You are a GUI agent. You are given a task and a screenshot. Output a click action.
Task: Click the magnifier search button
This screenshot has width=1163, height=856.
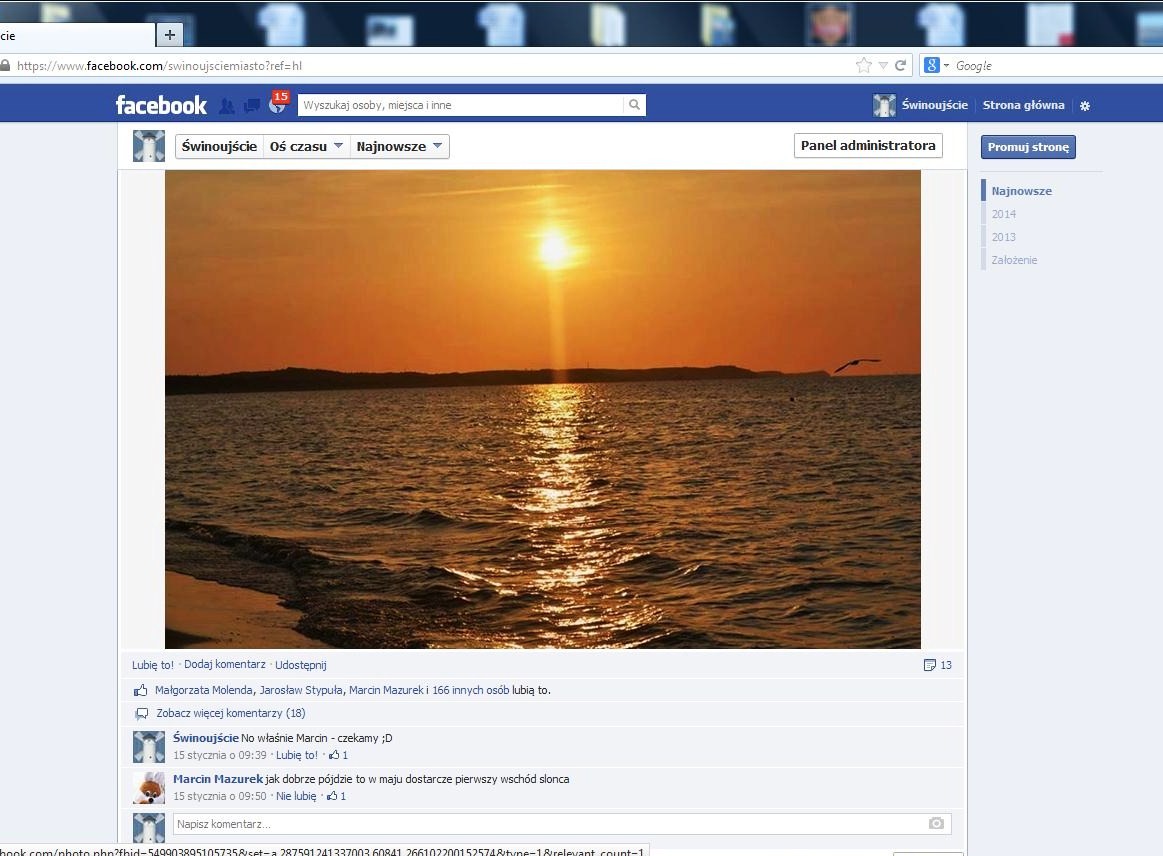tap(634, 105)
